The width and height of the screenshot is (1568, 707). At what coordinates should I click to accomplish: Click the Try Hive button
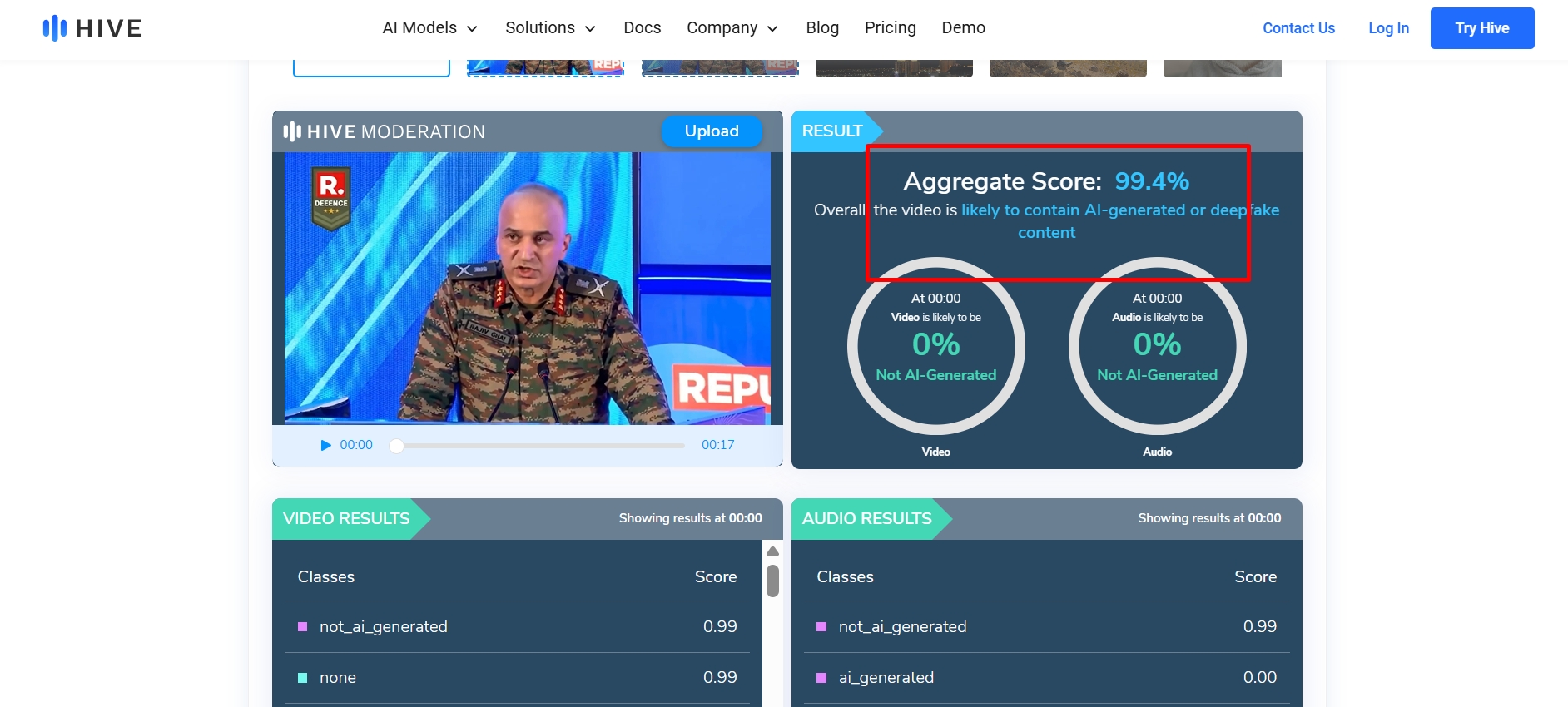[1481, 28]
